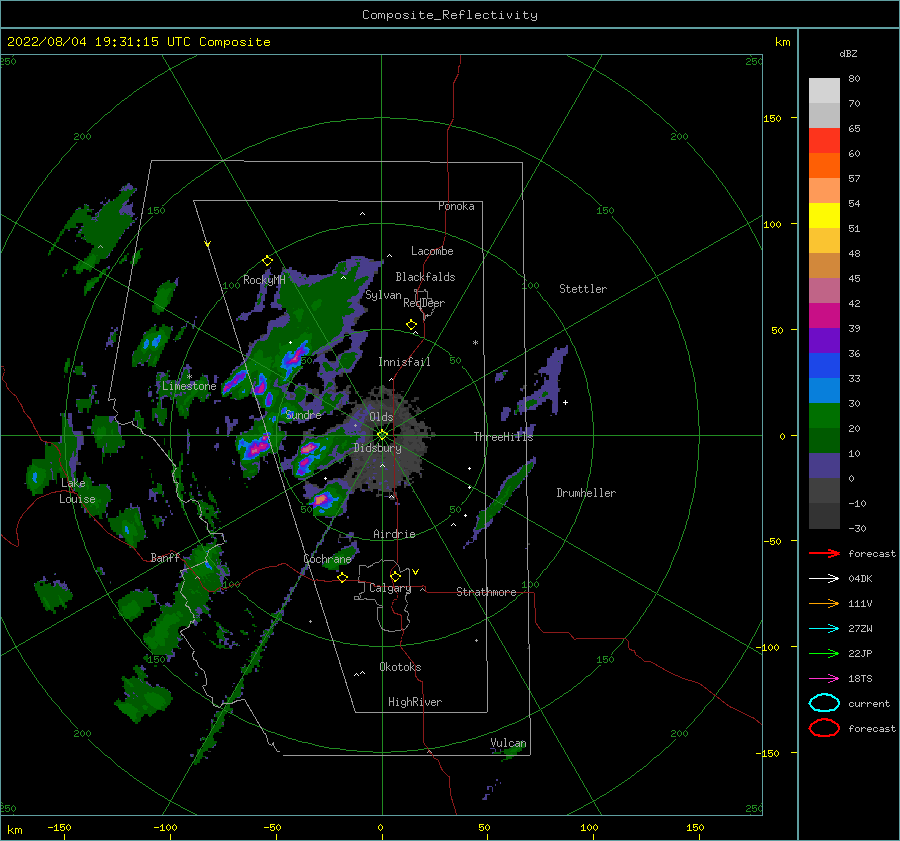Image resolution: width=900 pixels, height=841 pixels.
Task: Click the red forecast arrow in legend
Action: pos(824,553)
